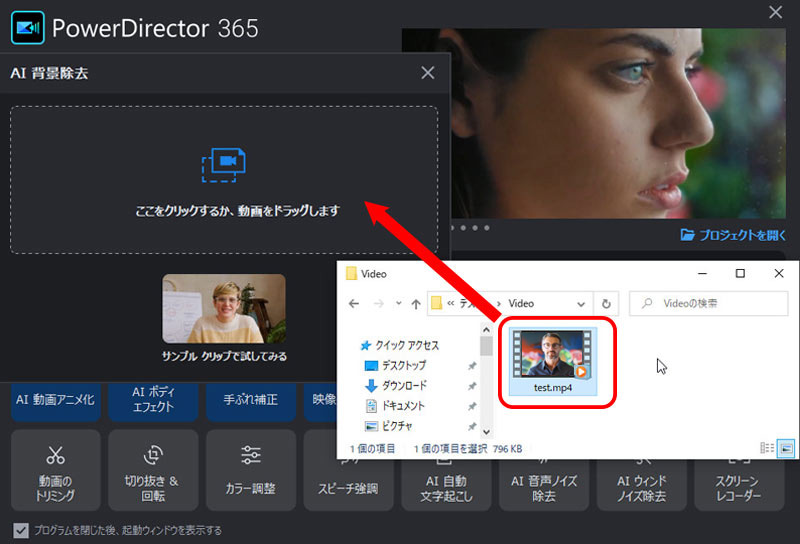Close the PowerDirector launcher window
The width and height of the screenshot is (800, 544).
(776, 12)
